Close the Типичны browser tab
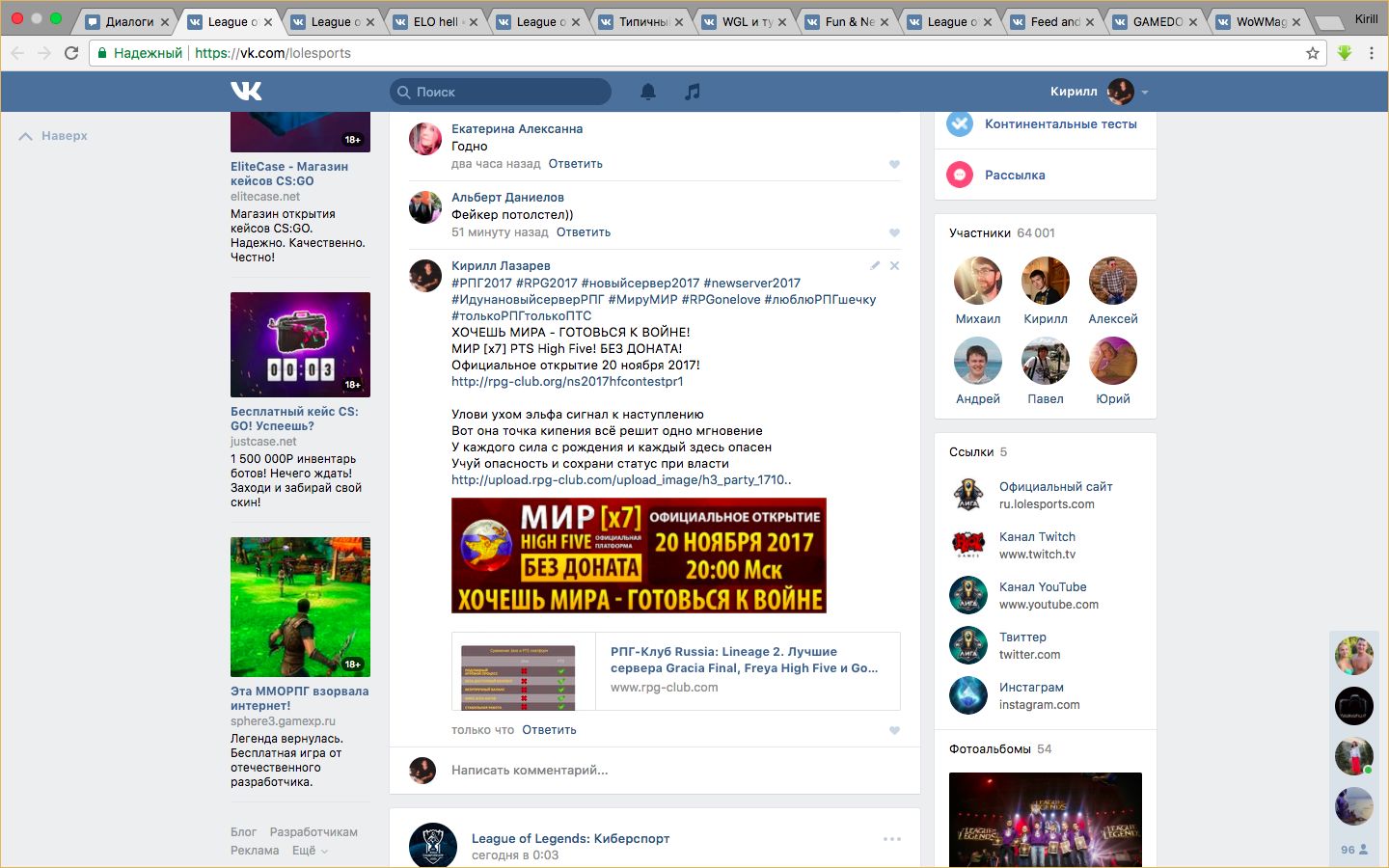The width and height of the screenshot is (1389, 868). click(679, 22)
